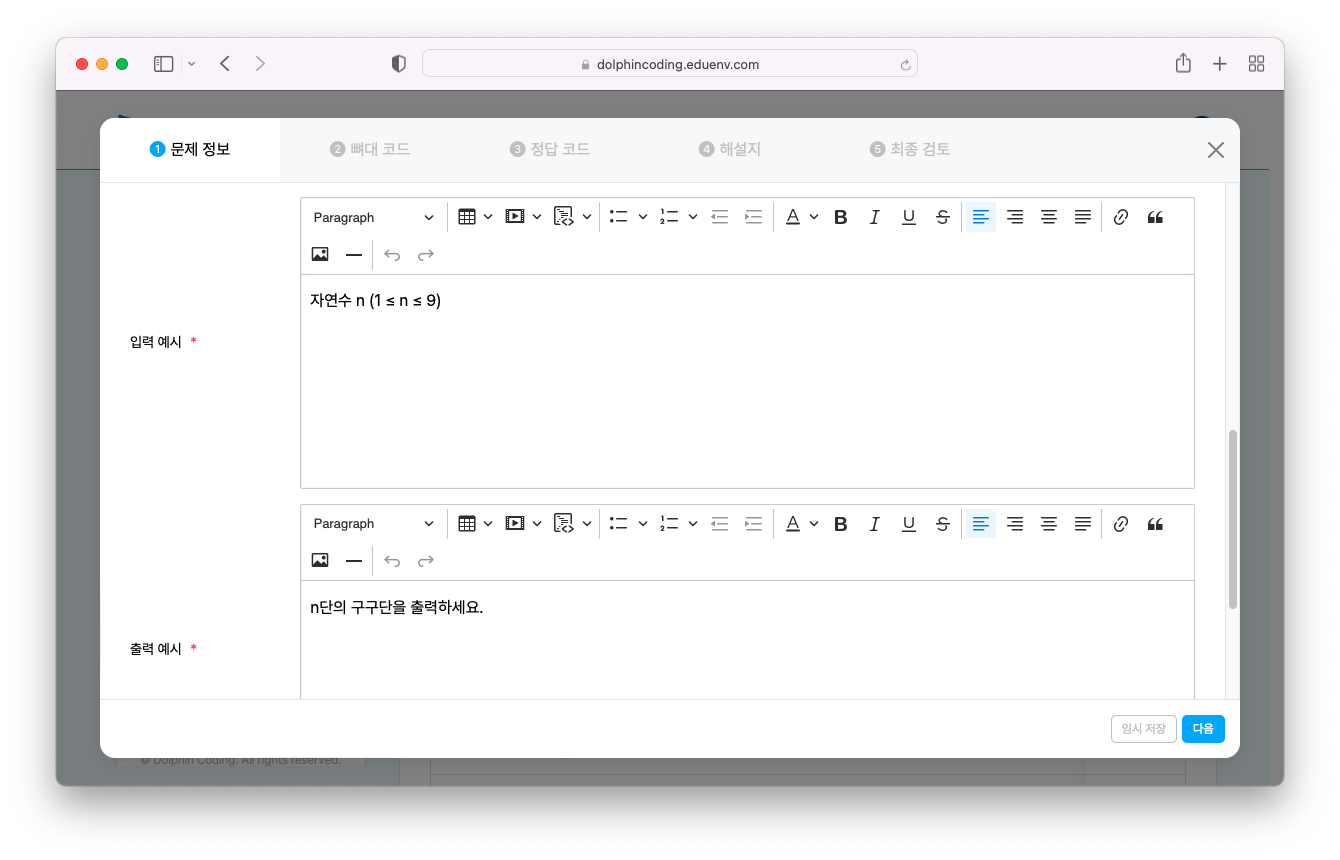Screen dimensions: 1340x860
Task: Insert image in 출력 예시 editor
Action: click(x=320, y=561)
